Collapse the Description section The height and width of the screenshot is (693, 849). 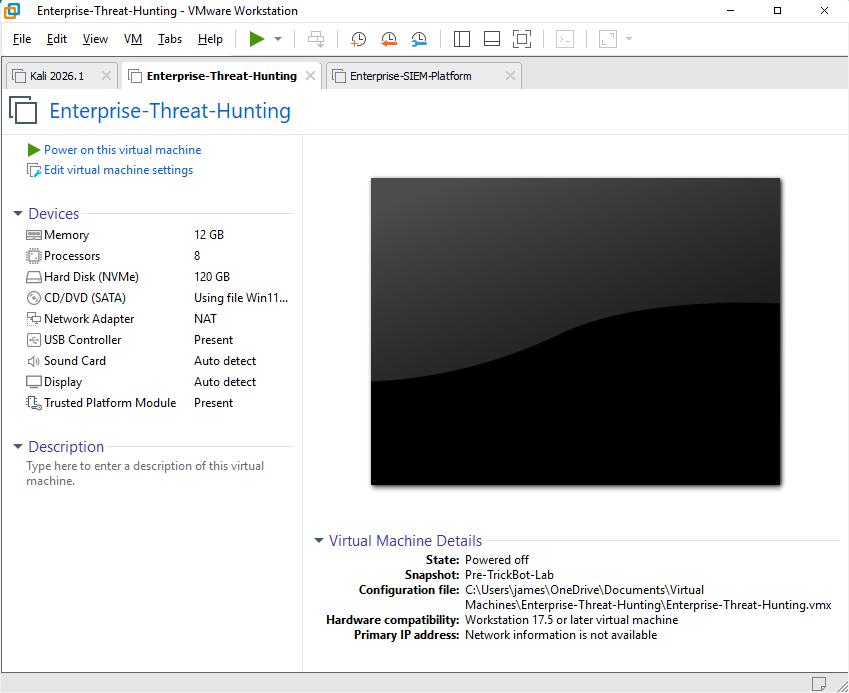(18, 447)
